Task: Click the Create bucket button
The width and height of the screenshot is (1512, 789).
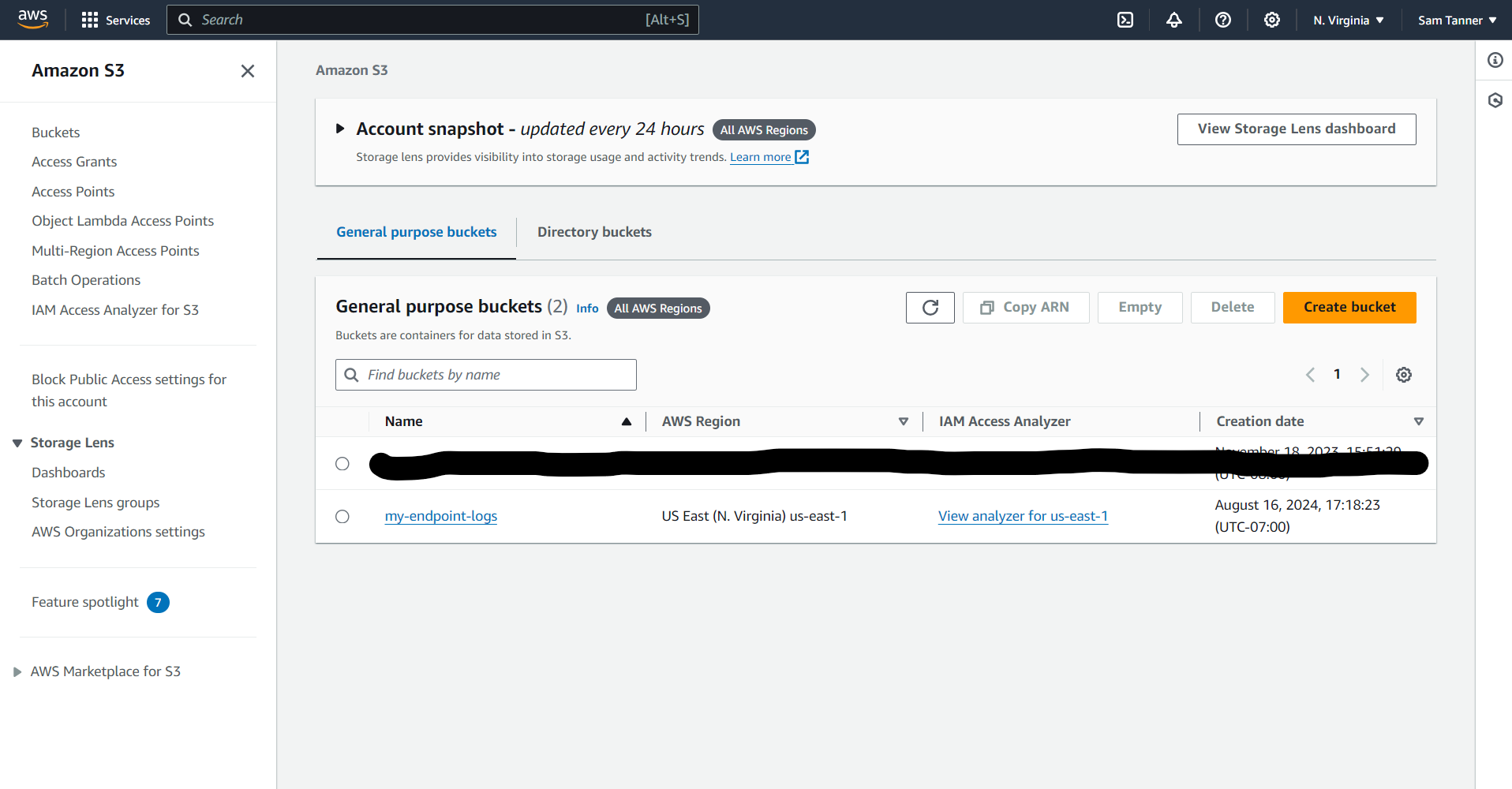Action: (1349, 308)
